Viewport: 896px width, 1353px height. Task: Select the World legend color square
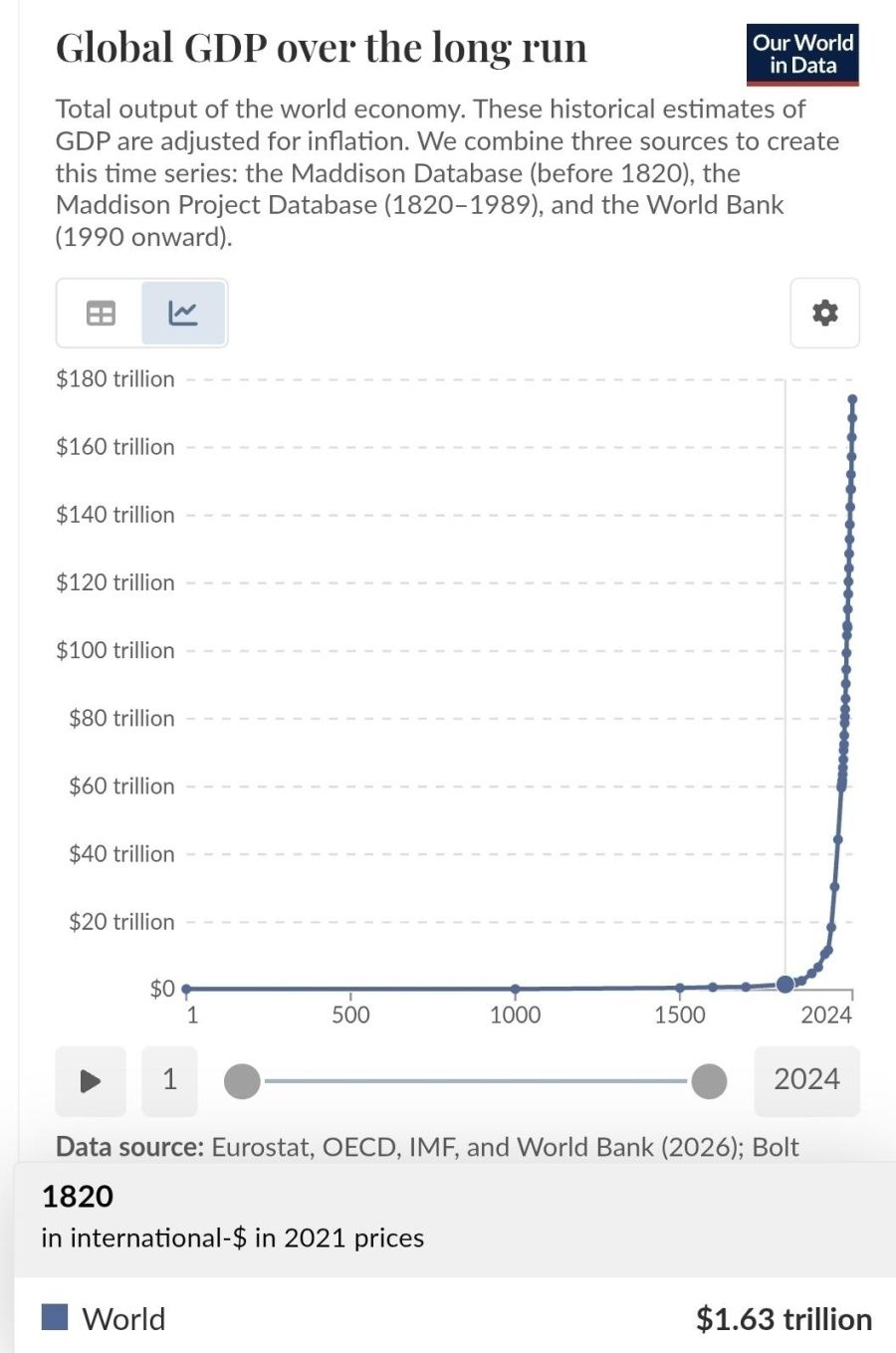point(55,1317)
